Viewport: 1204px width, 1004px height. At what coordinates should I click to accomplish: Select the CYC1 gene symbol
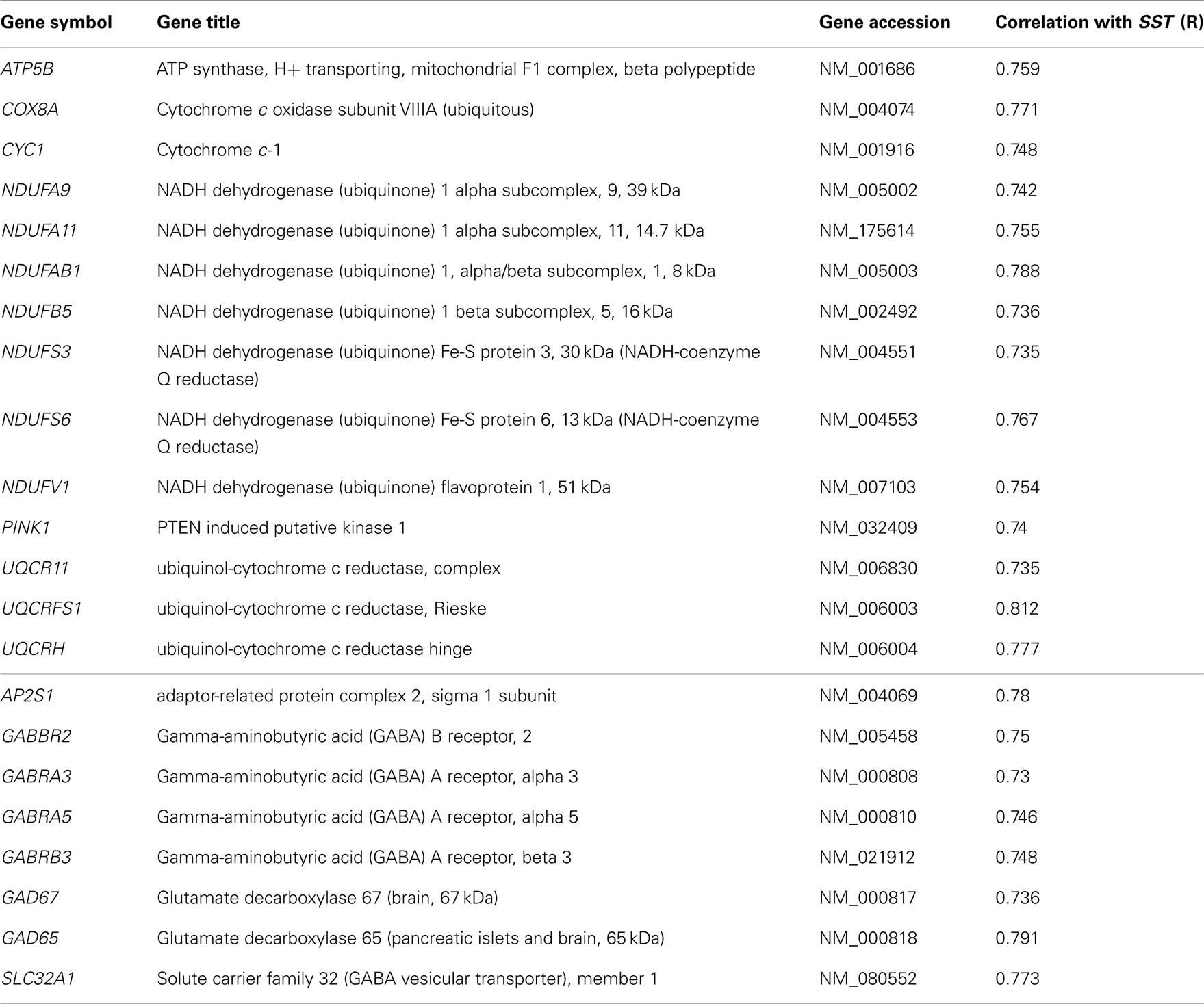[23, 150]
